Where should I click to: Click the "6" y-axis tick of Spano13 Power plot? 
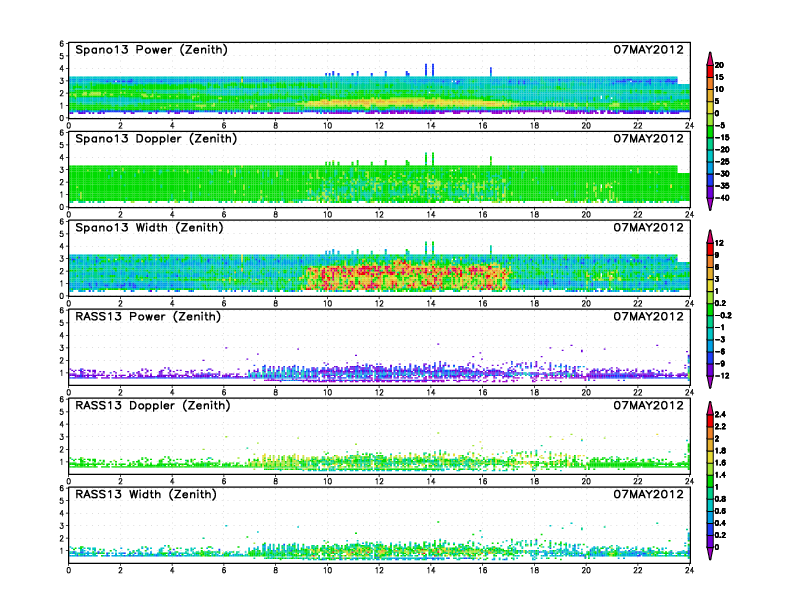click(62, 43)
